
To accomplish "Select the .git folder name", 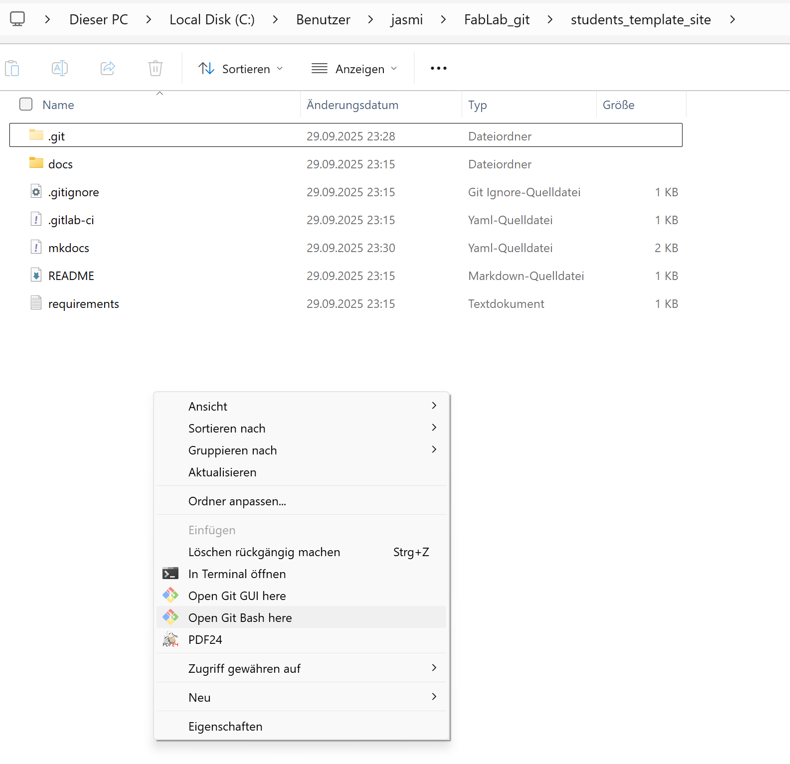I will [56, 136].
